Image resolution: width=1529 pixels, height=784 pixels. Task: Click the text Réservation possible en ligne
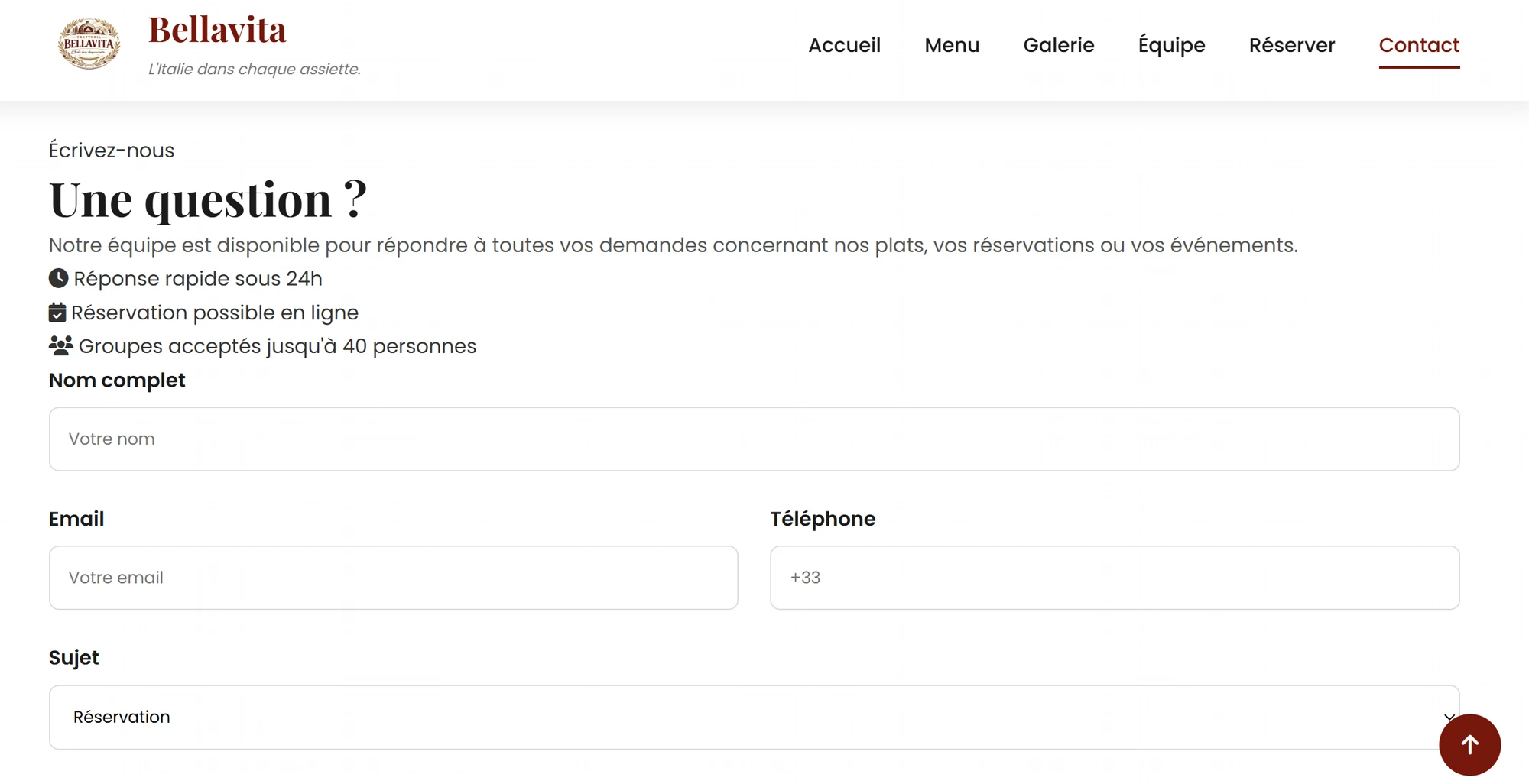point(215,313)
